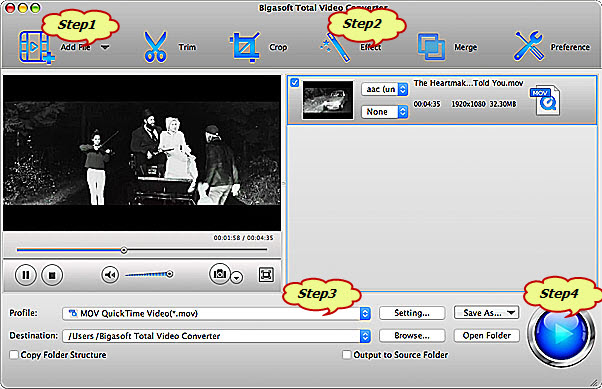Open the None subtitle dropdown
The height and width of the screenshot is (389, 602).
tap(384, 112)
